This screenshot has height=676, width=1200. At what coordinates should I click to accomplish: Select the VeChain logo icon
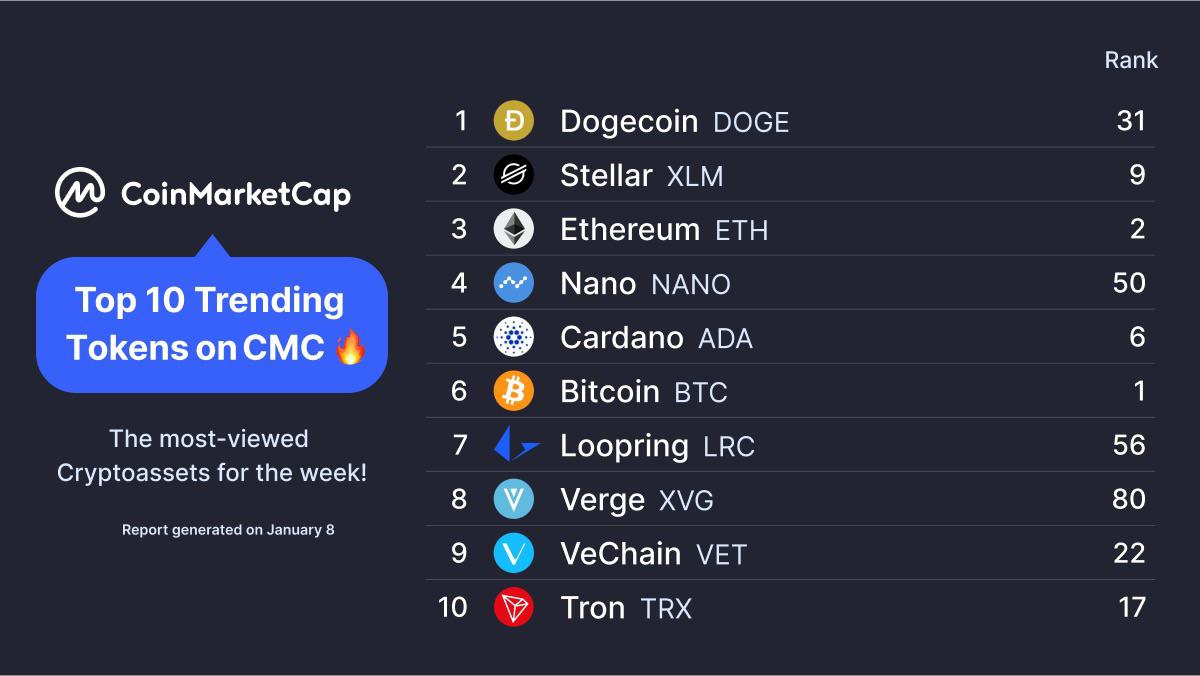tap(514, 553)
